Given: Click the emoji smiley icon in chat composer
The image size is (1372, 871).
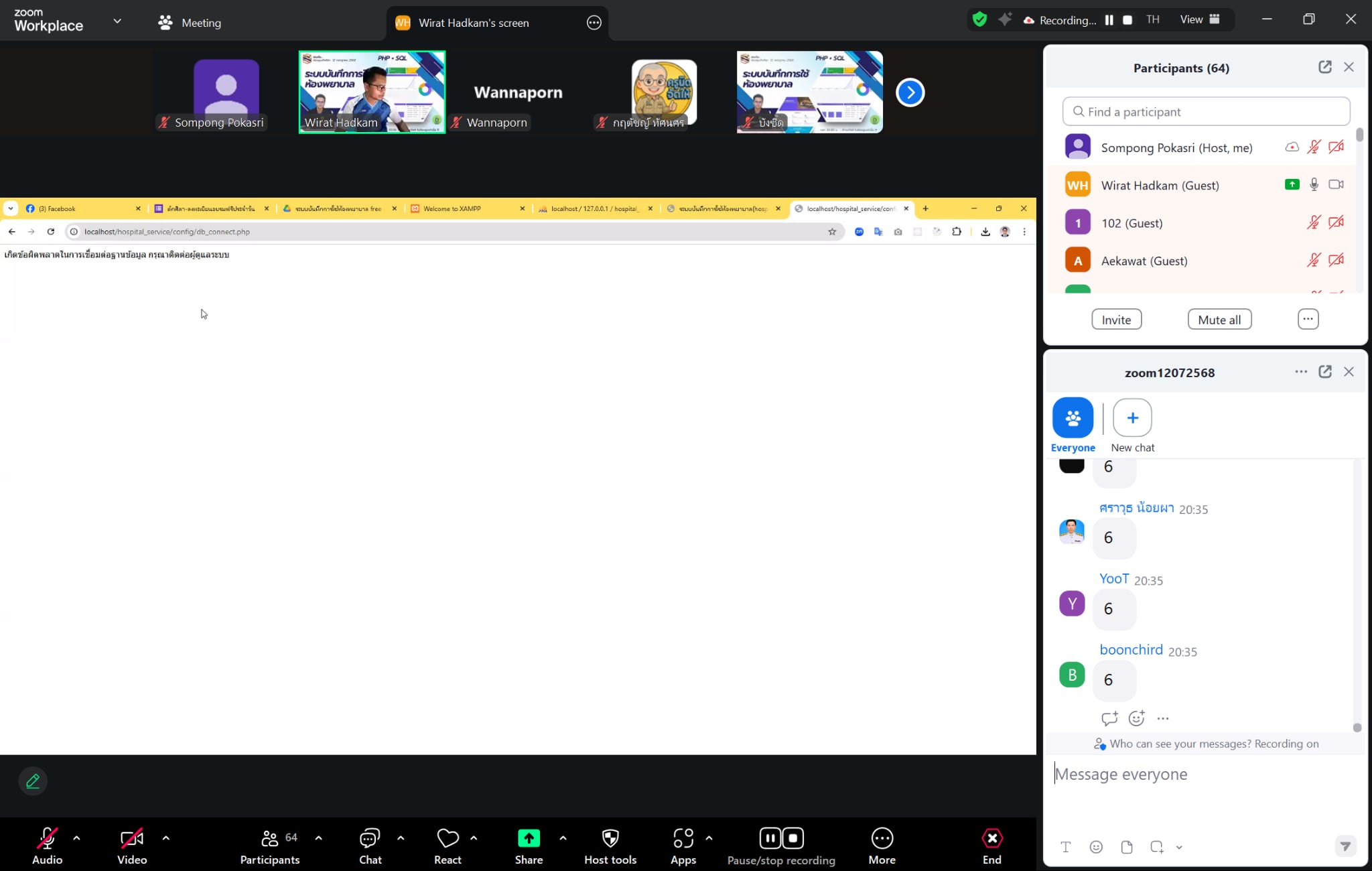Looking at the screenshot, I should pos(1096,847).
